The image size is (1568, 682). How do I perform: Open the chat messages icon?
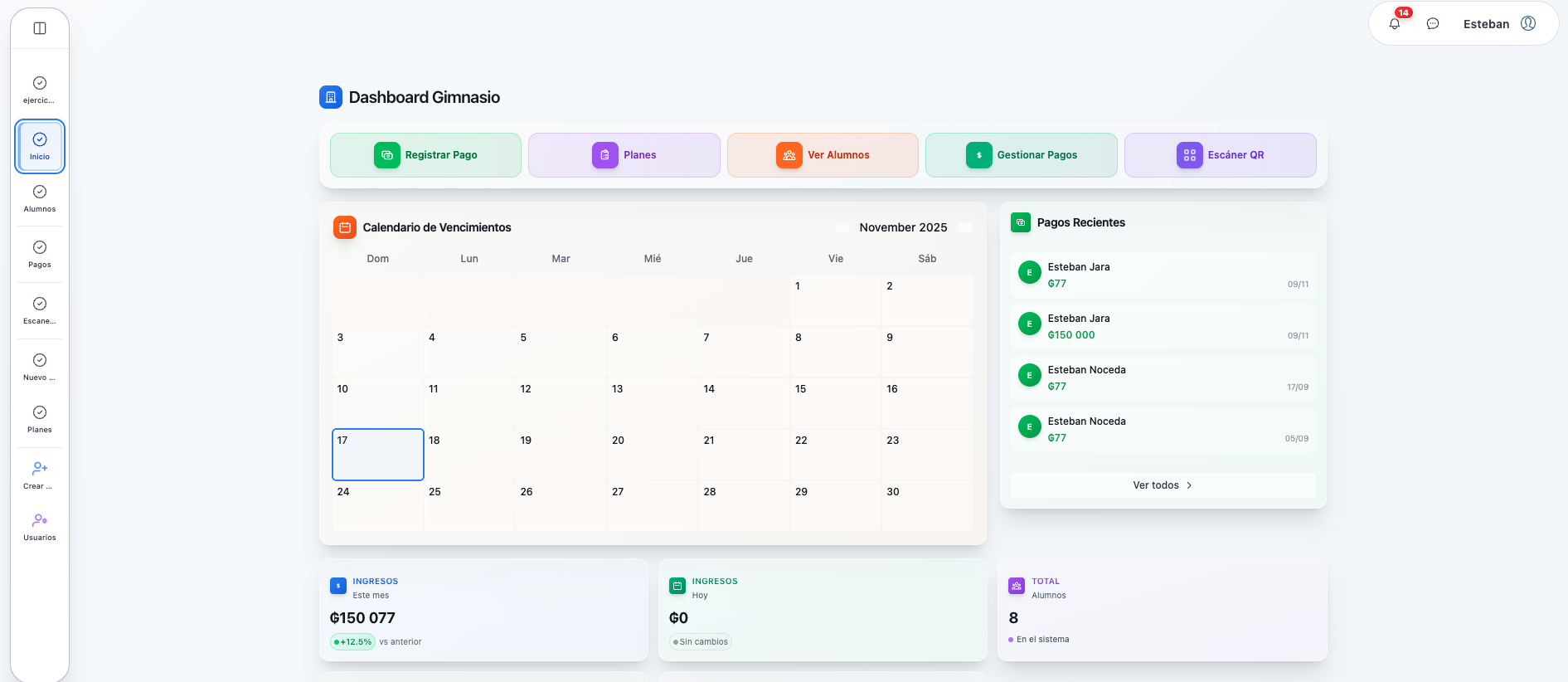1433,24
